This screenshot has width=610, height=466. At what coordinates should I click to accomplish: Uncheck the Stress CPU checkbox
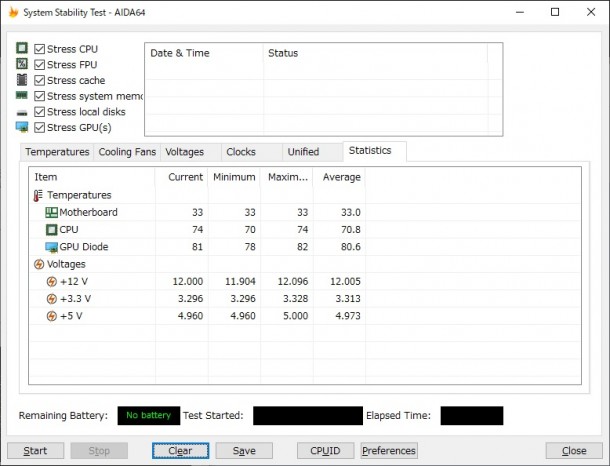pyautogui.click(x=39, y=49)
